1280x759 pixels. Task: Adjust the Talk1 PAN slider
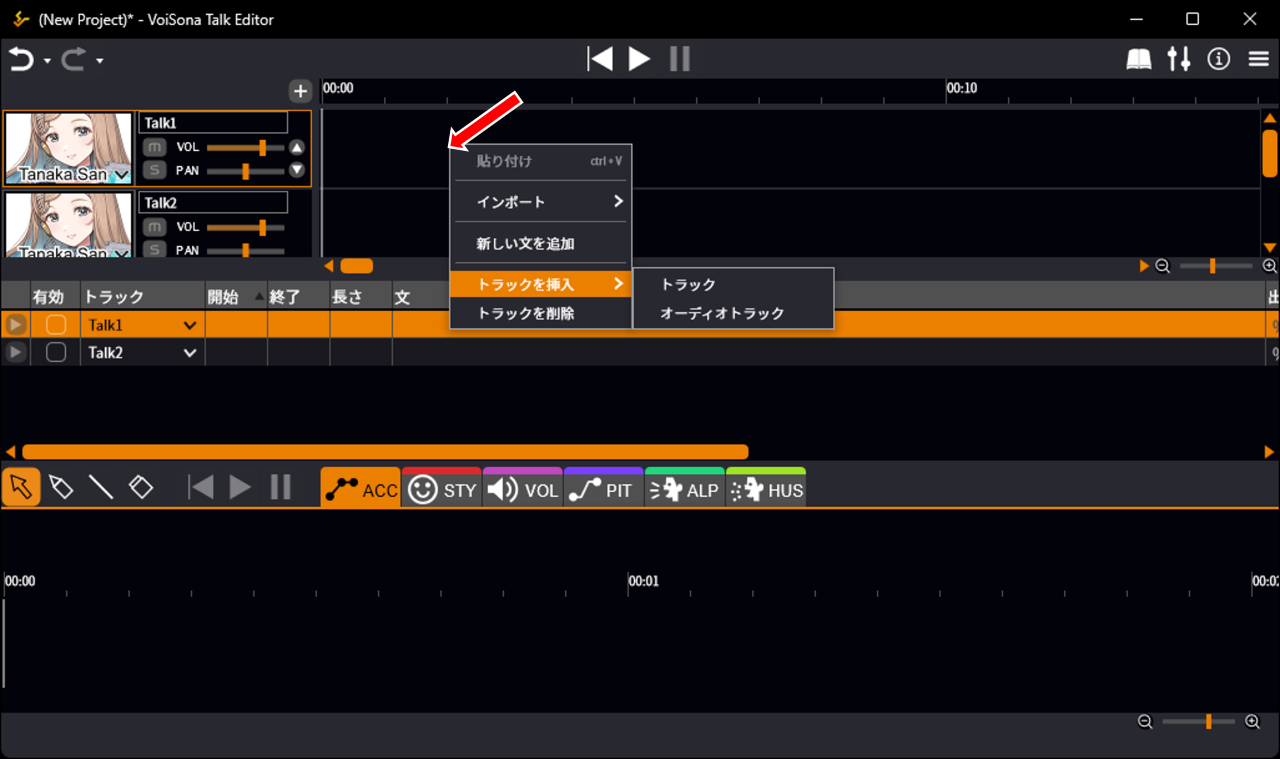pyautogui.click(x=245, y=171)
